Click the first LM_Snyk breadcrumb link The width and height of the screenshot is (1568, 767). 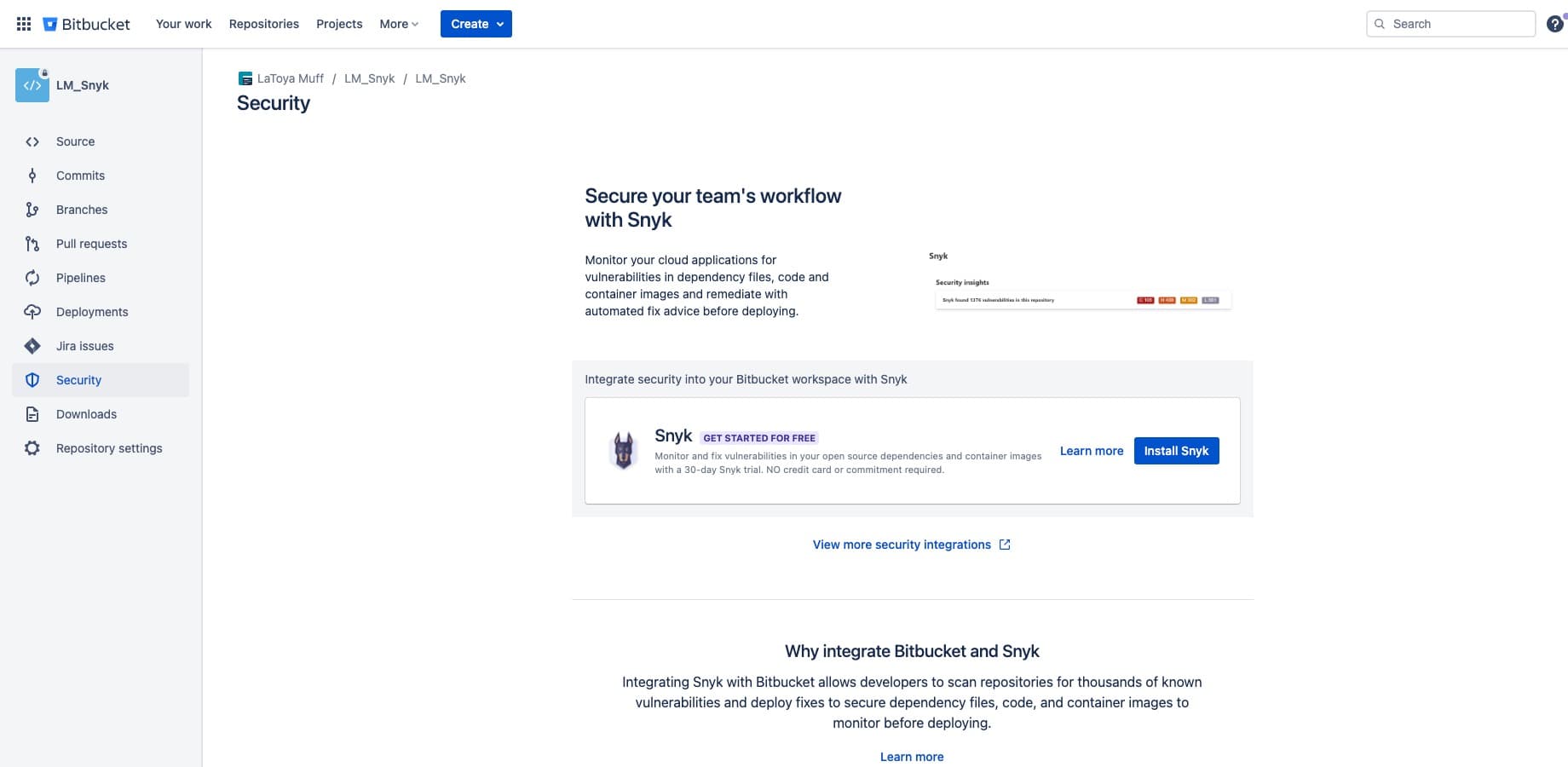tap(370, 78)
